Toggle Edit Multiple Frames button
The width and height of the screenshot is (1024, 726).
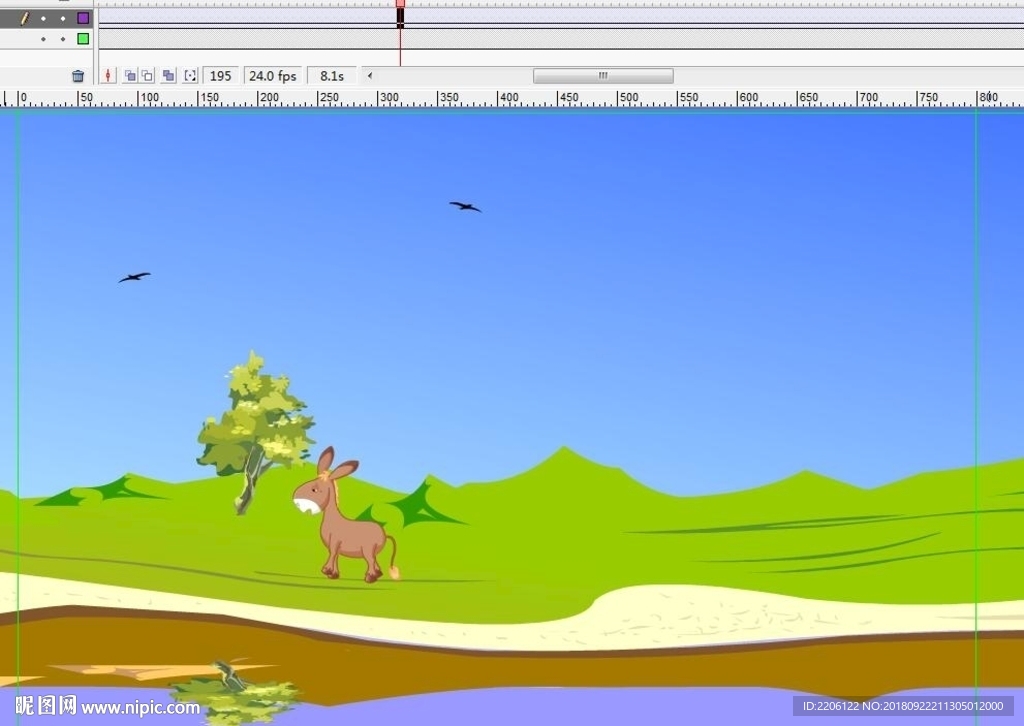(x=168, y=76)
